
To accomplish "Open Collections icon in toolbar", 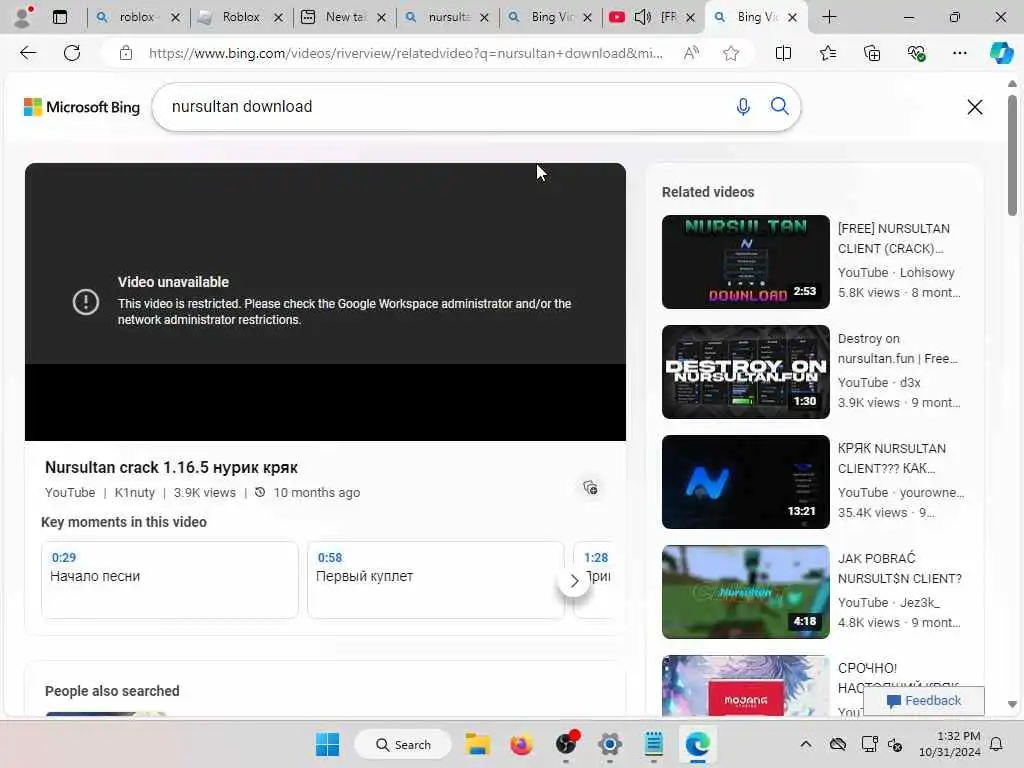I will coord(872,53).
